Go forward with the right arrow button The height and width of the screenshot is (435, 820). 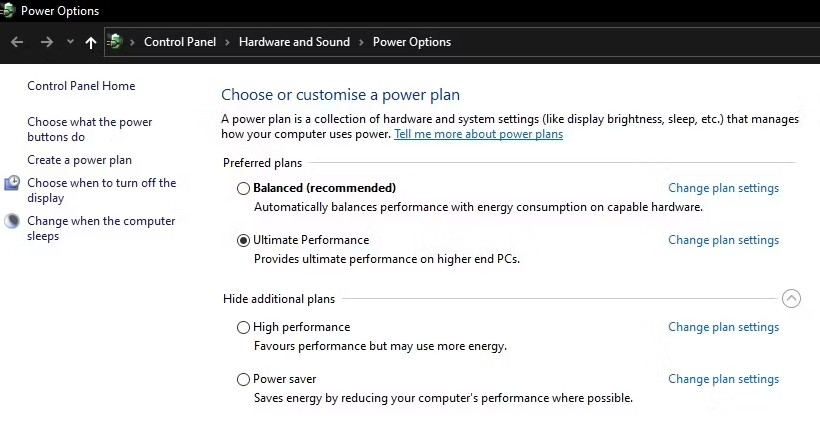(47, 42)
